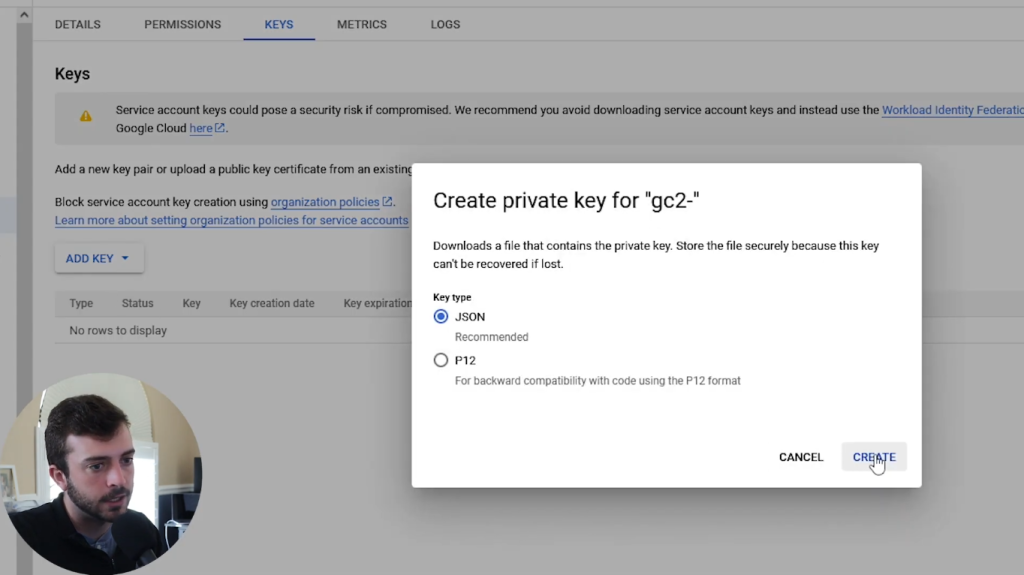This screenshot has width=1024, height=575.
Task: Click the yellow security warning icon
Action: pyautogui.click(x=86, y=116)
